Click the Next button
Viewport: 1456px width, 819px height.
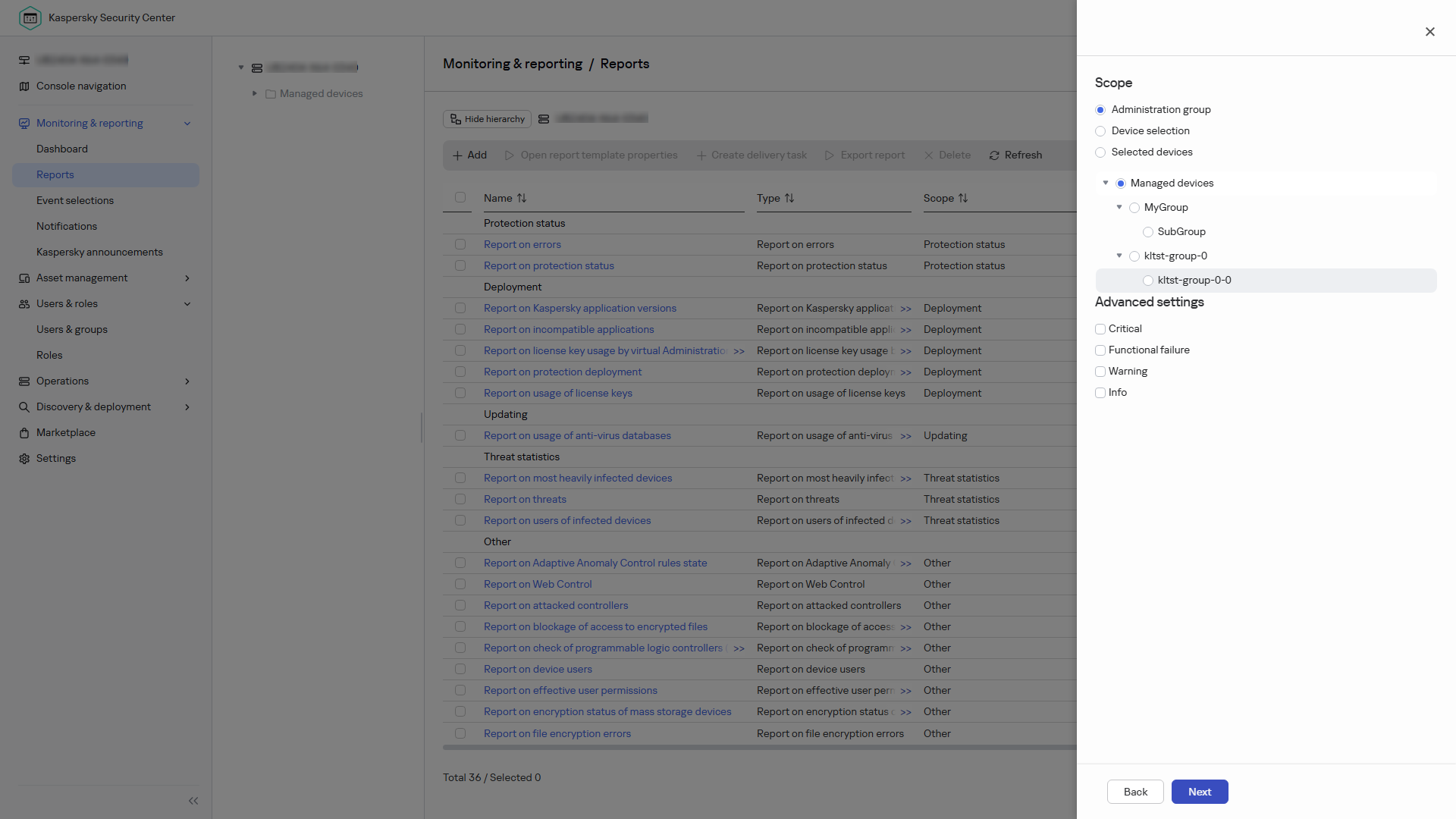[x=1200, y=792]
